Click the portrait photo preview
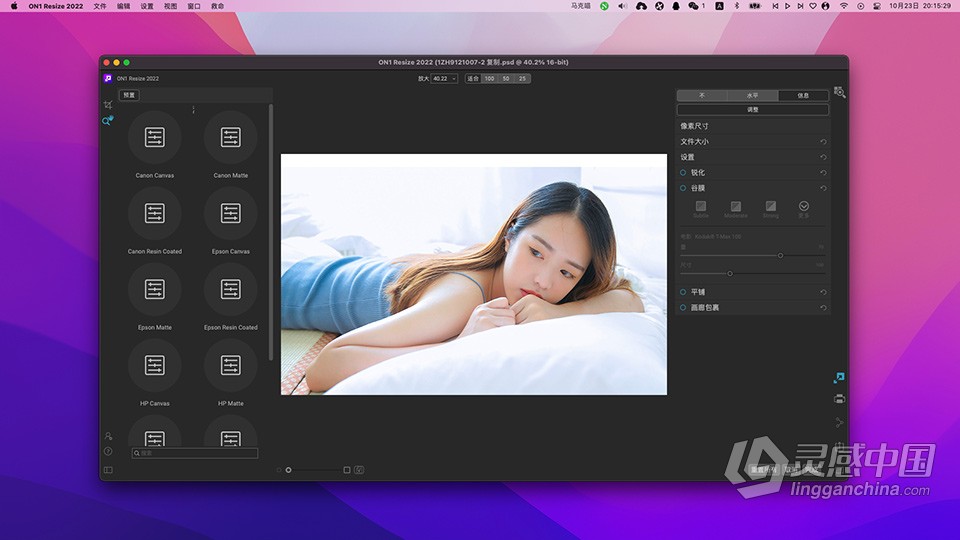This screenshot has width=960, height=540. [x=474, y=274]
